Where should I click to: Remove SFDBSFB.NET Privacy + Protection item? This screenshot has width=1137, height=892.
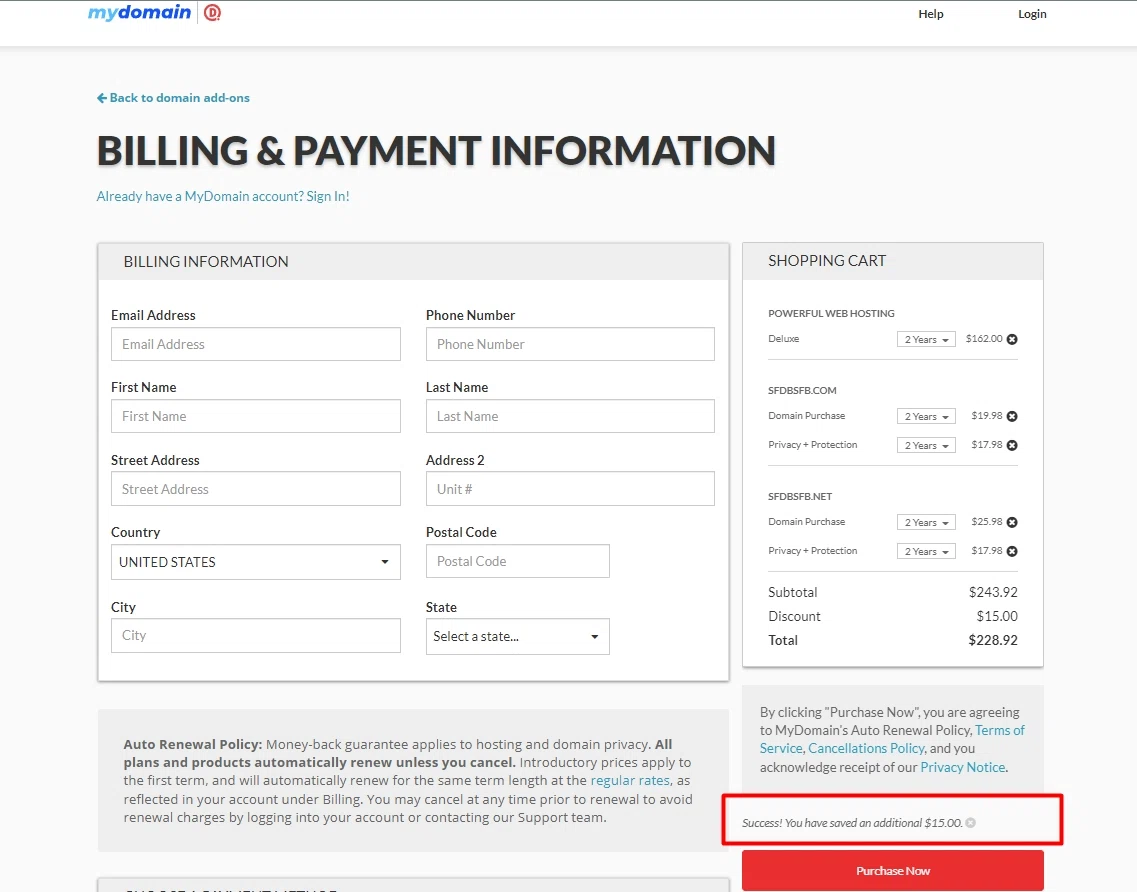[x=1012, y=551]
